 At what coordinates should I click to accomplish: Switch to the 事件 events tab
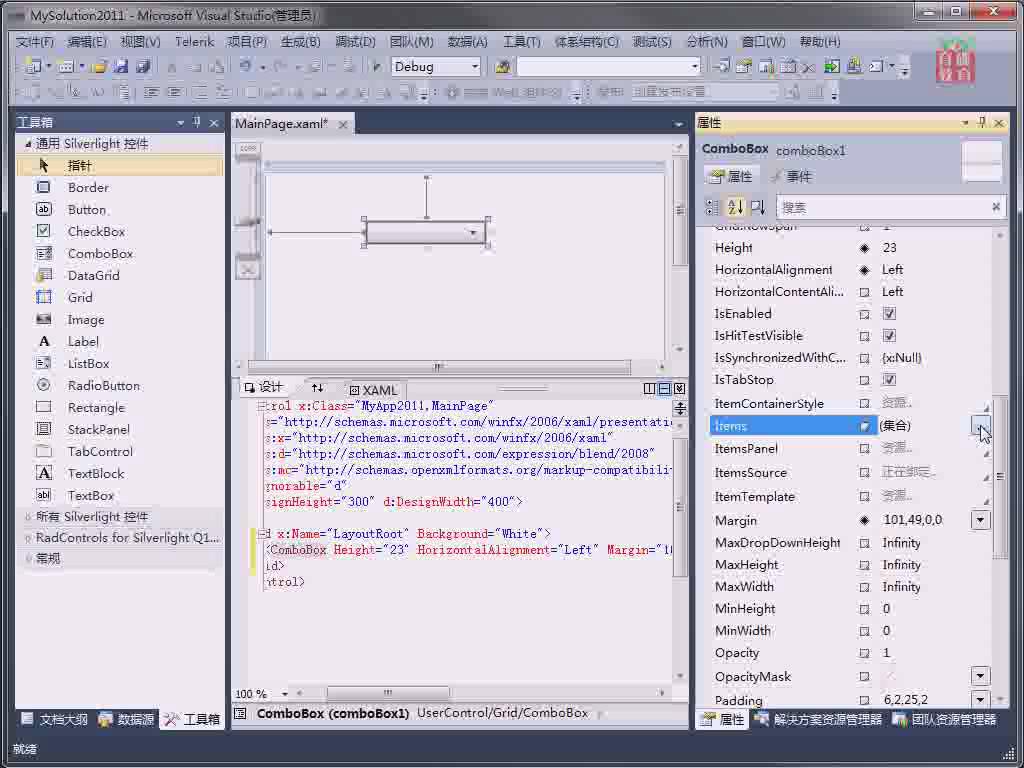coord(790,176)
